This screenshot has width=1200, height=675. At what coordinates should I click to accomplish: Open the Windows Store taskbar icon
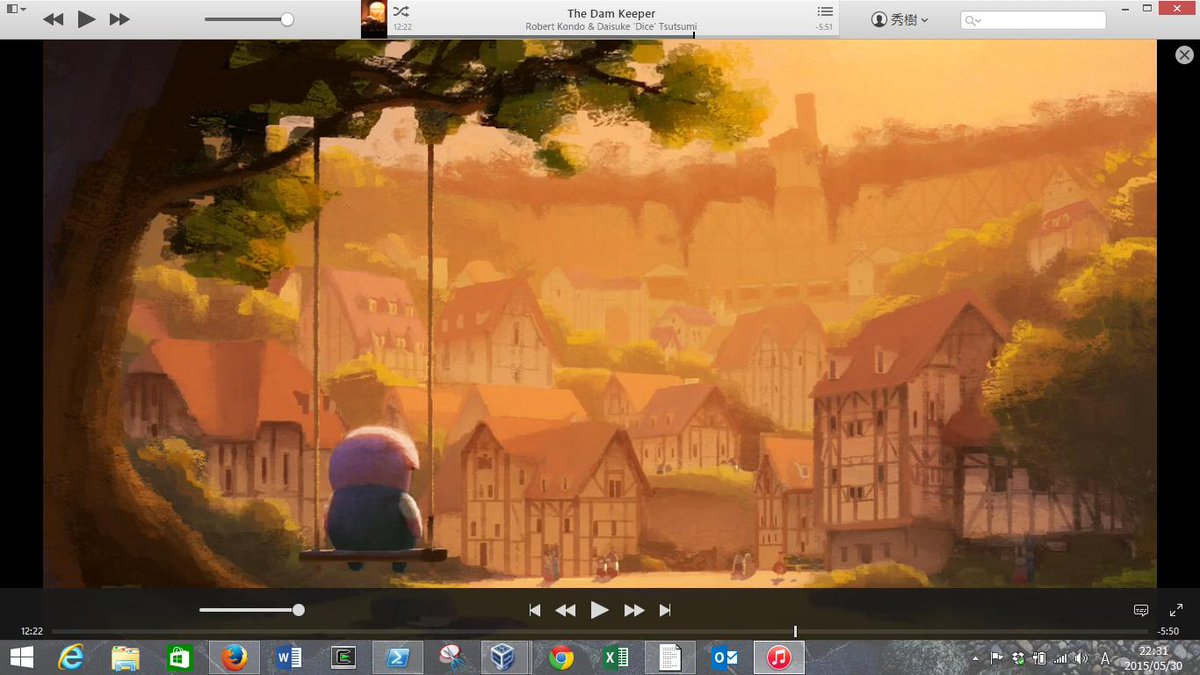[179, 657]
